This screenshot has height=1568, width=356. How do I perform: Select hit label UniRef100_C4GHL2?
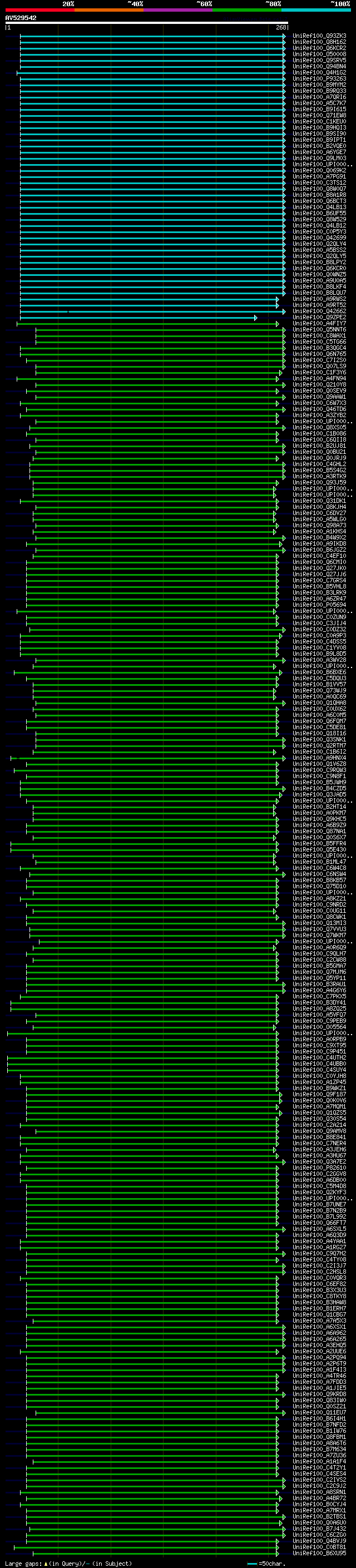click(x=319, y=464)
